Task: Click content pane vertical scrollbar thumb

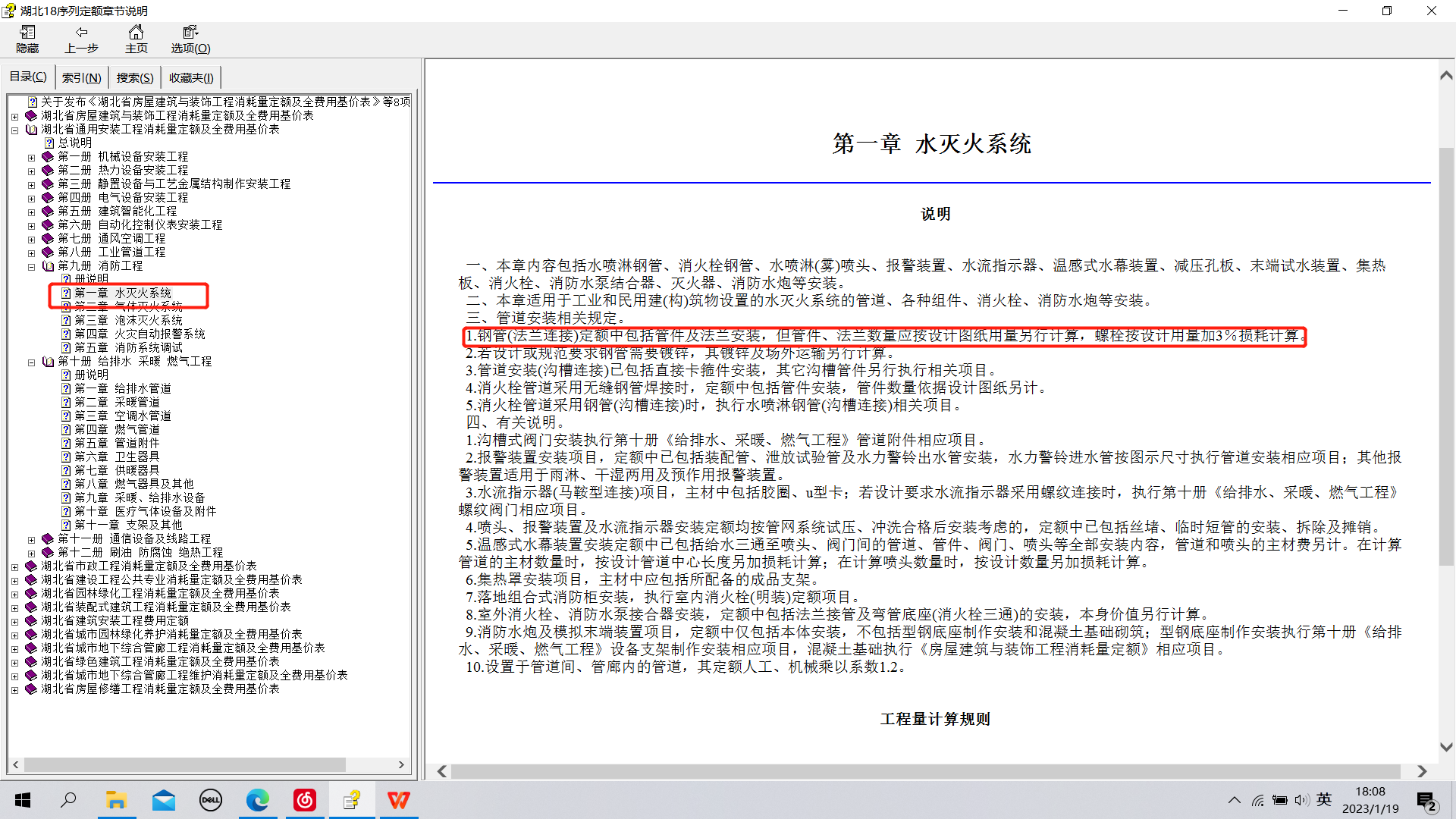Action: pyautogui.click(x=1446, y=356)
